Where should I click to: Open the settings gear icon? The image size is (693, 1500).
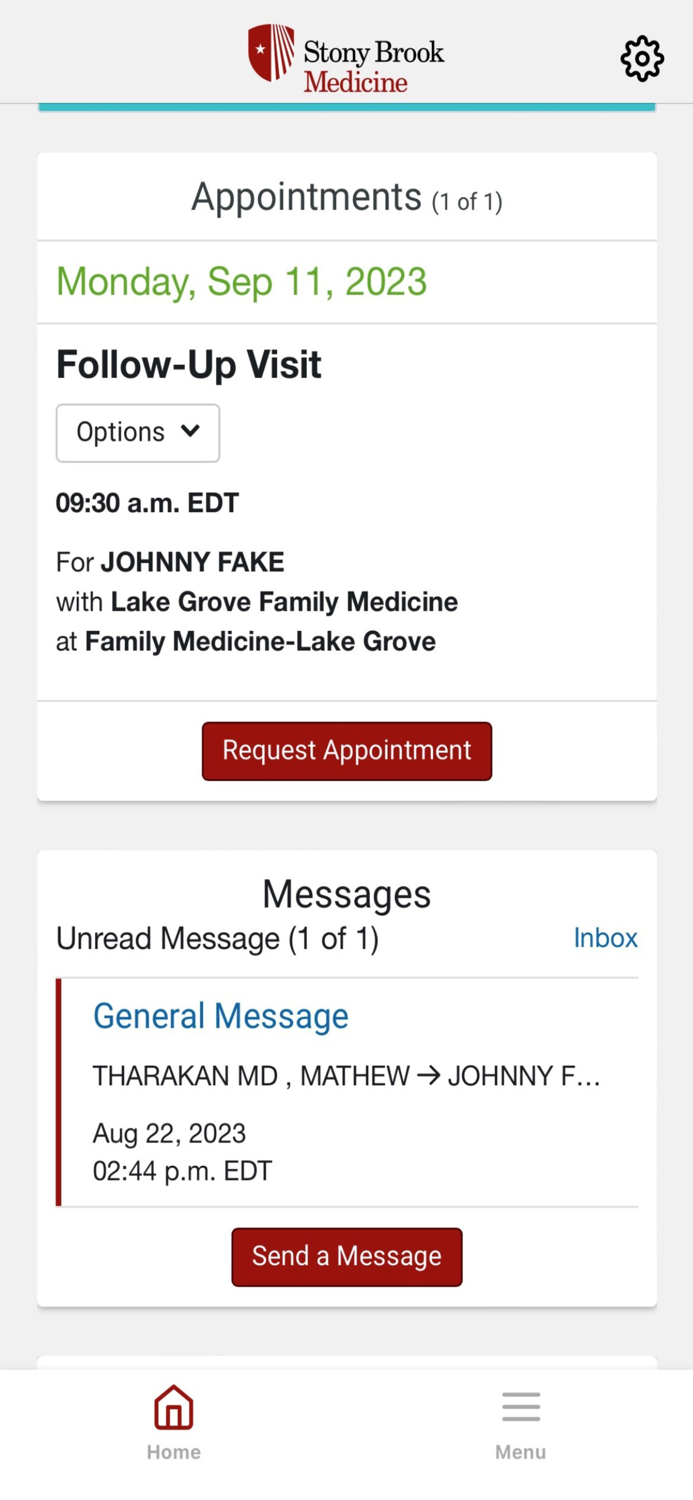[x=641, y=58]
